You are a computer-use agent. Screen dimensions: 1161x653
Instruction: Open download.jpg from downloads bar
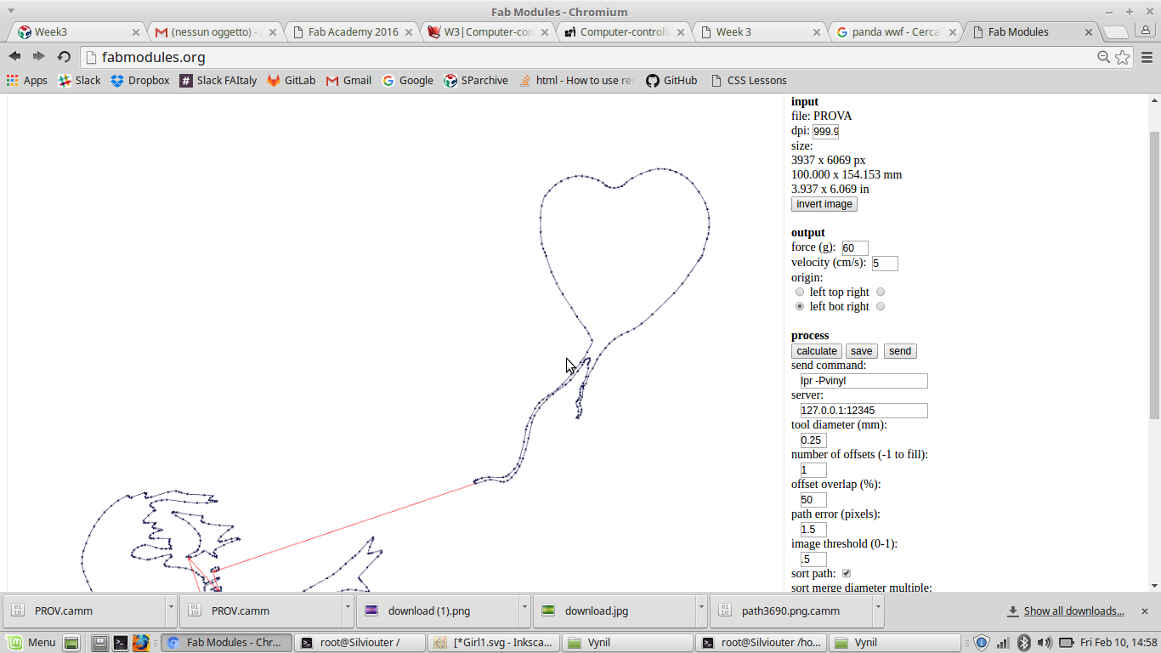pos(614,611)
